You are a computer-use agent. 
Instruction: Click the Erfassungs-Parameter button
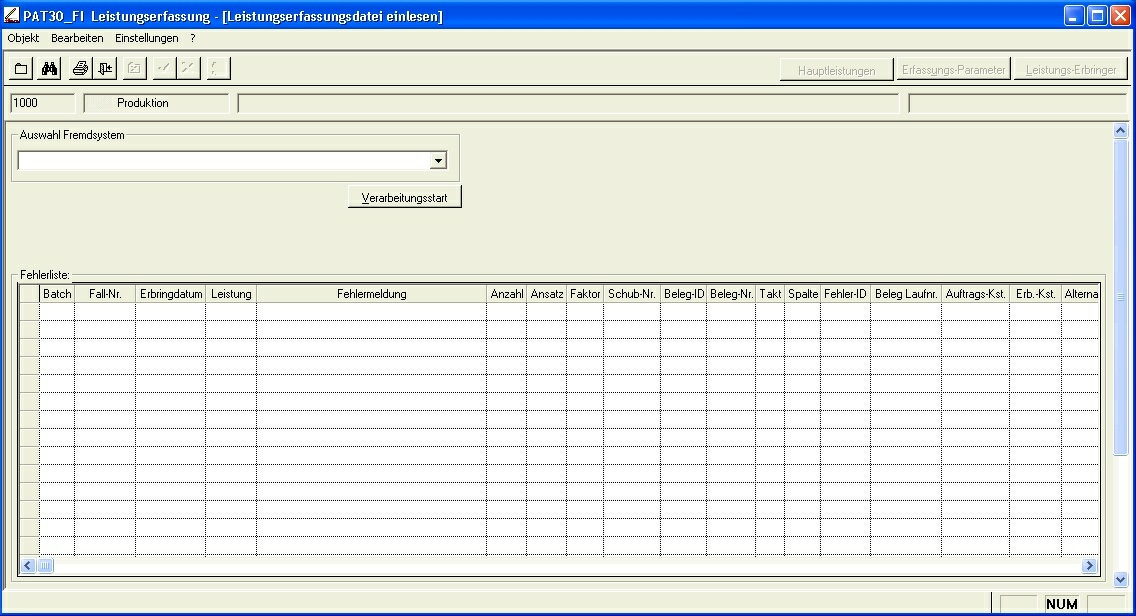coord(953,70)
